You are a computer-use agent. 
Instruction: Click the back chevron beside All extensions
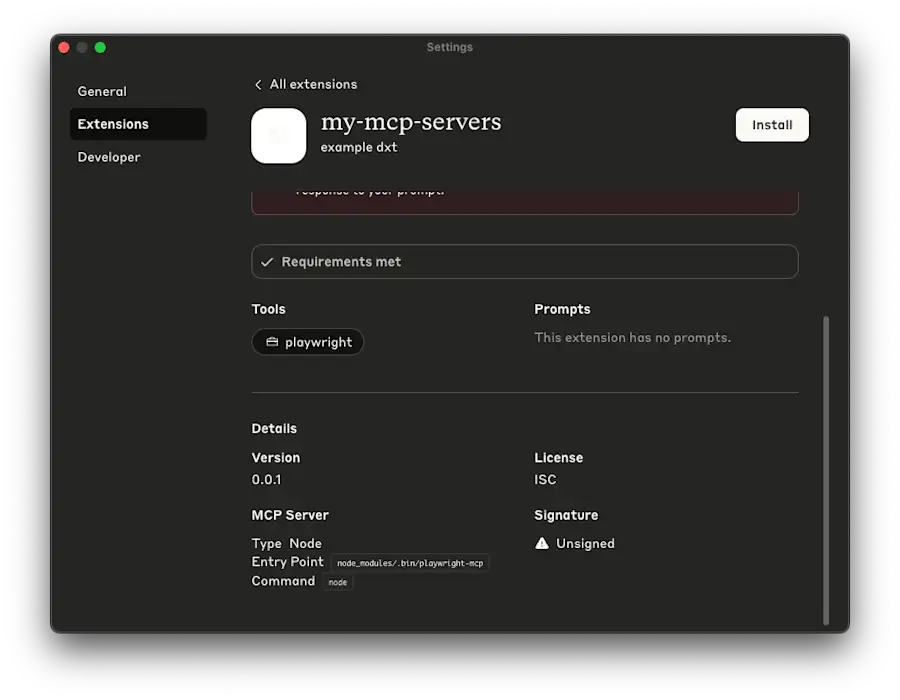coord(258,84)
